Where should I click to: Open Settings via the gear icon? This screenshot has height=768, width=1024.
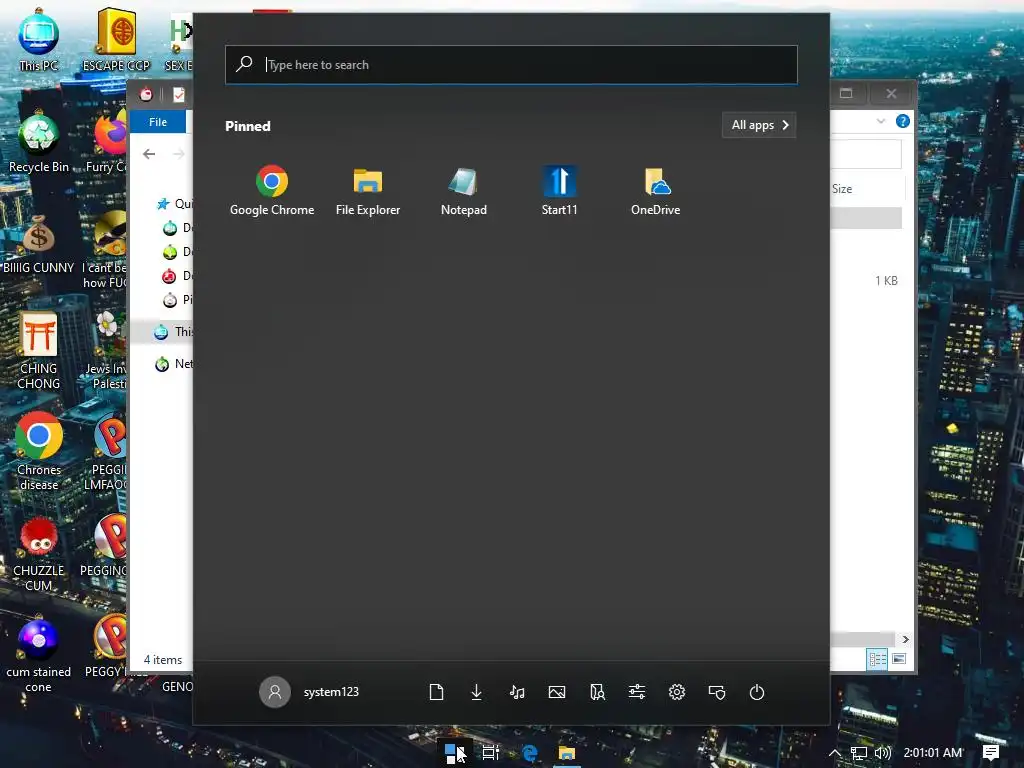tap(677, 692)
